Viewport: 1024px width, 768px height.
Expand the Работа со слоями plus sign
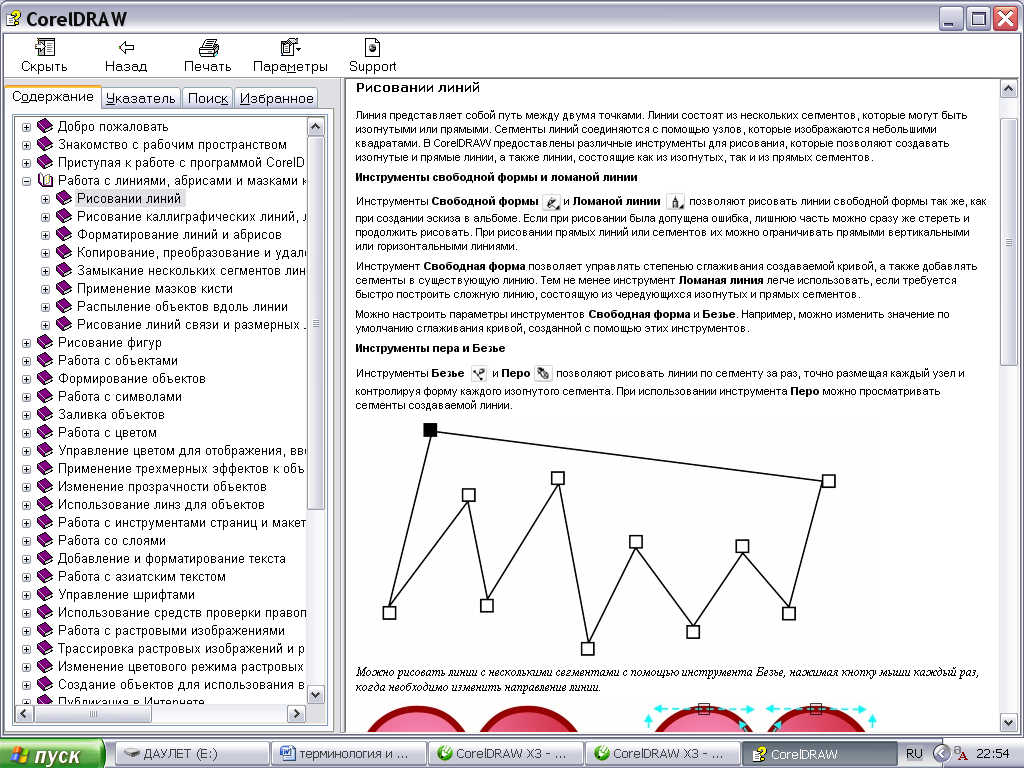[x=26, y=541]
